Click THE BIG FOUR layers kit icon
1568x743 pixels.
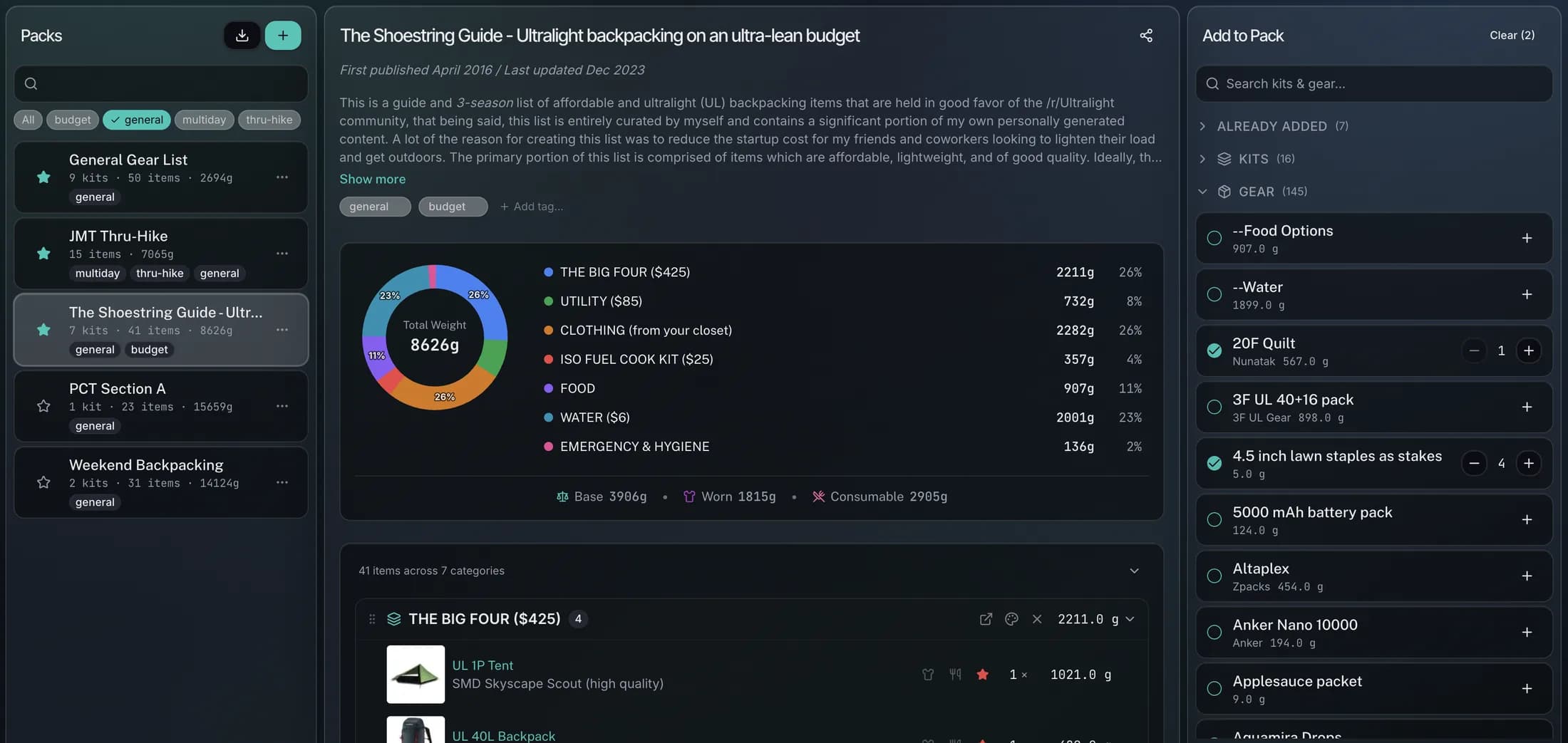tap(393, 619)
